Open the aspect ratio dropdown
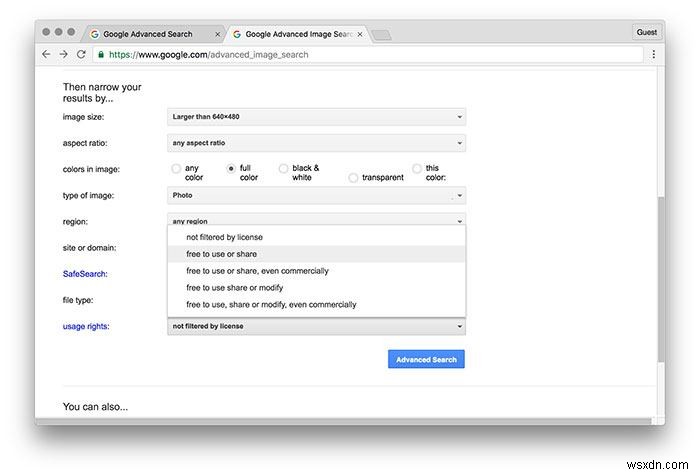 coord(317,143)
